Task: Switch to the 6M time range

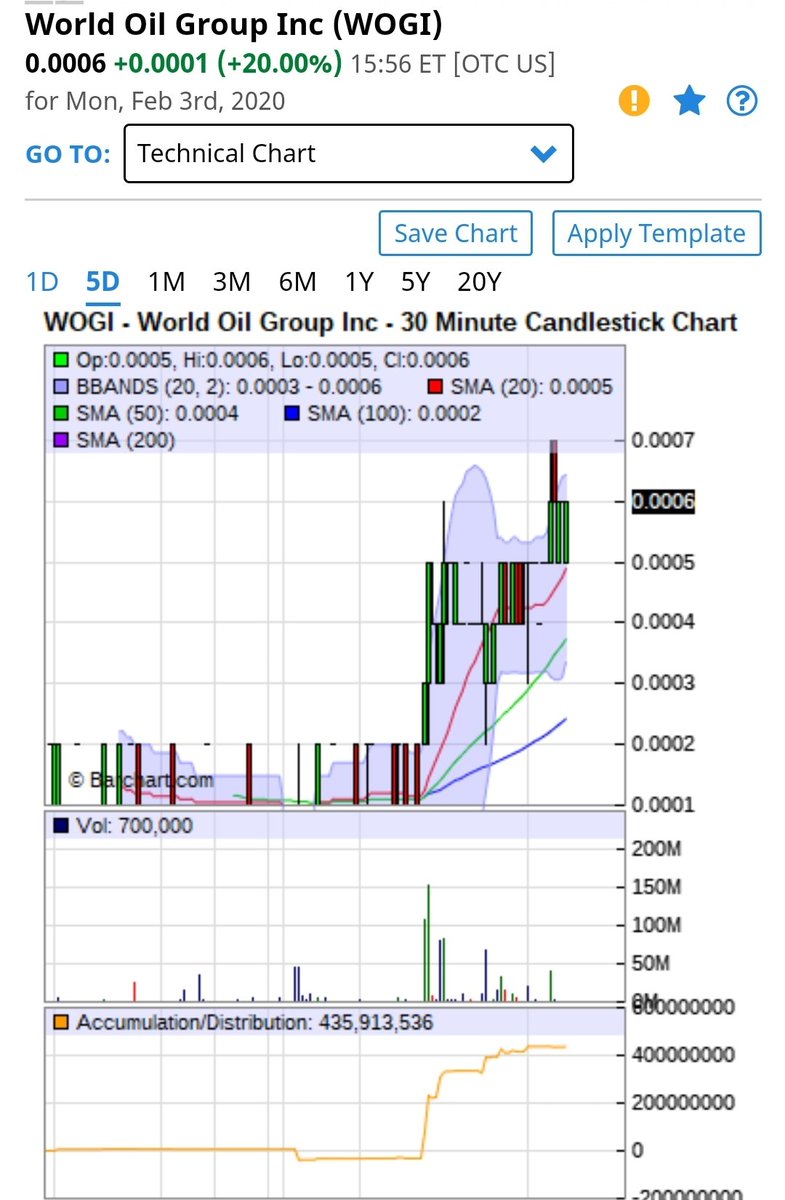Action: click(x=297, y=282)
